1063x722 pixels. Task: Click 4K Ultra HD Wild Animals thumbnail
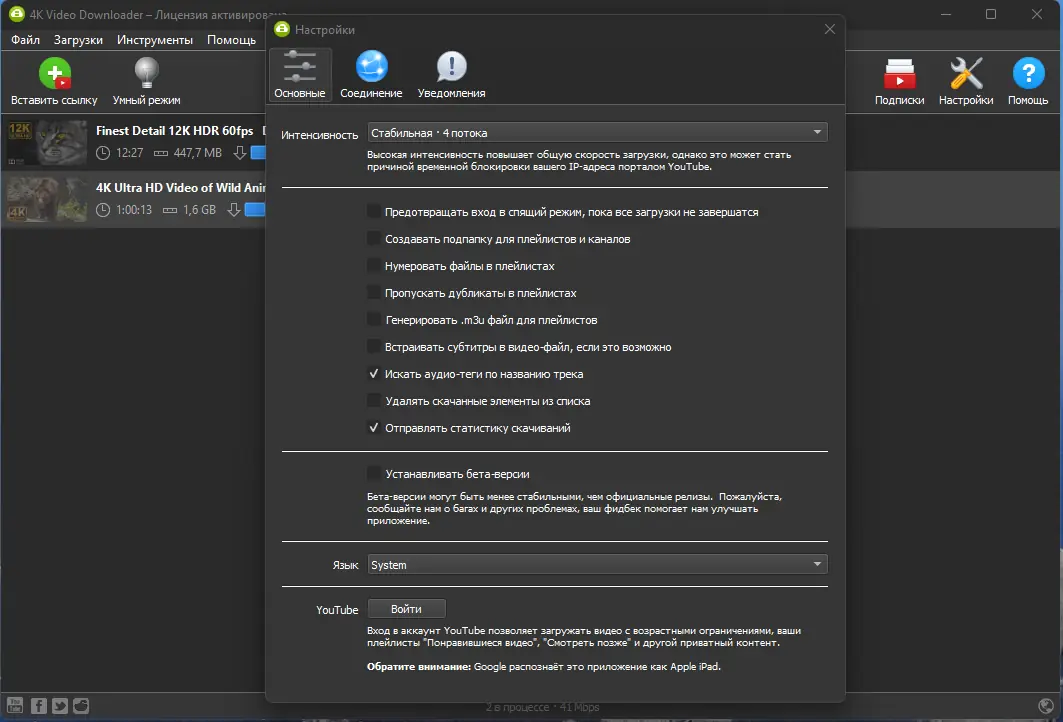click(x=47, y=199)
